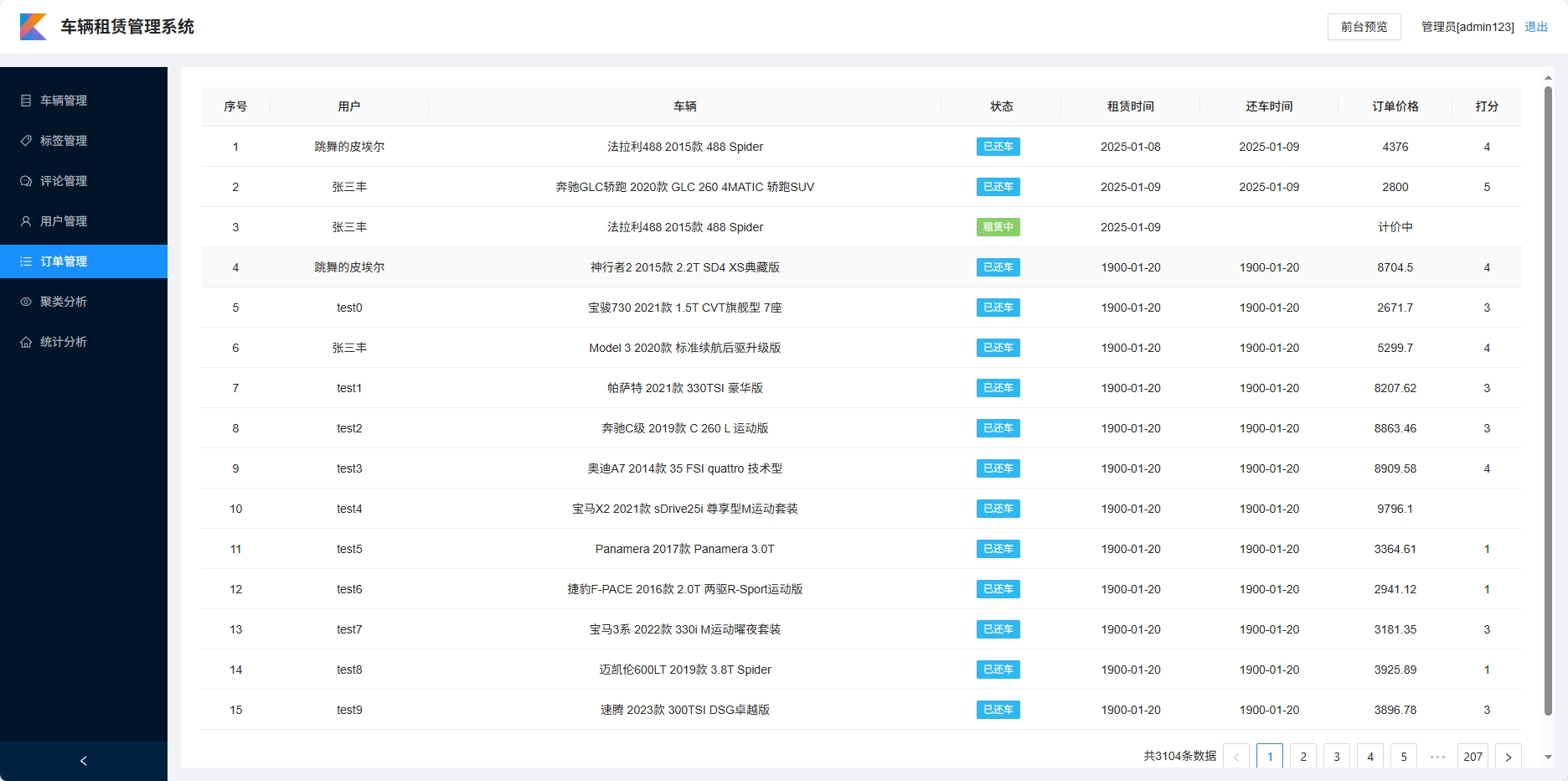Go to page 4
Screen dimensions: 1568x781
point(1370,757)
